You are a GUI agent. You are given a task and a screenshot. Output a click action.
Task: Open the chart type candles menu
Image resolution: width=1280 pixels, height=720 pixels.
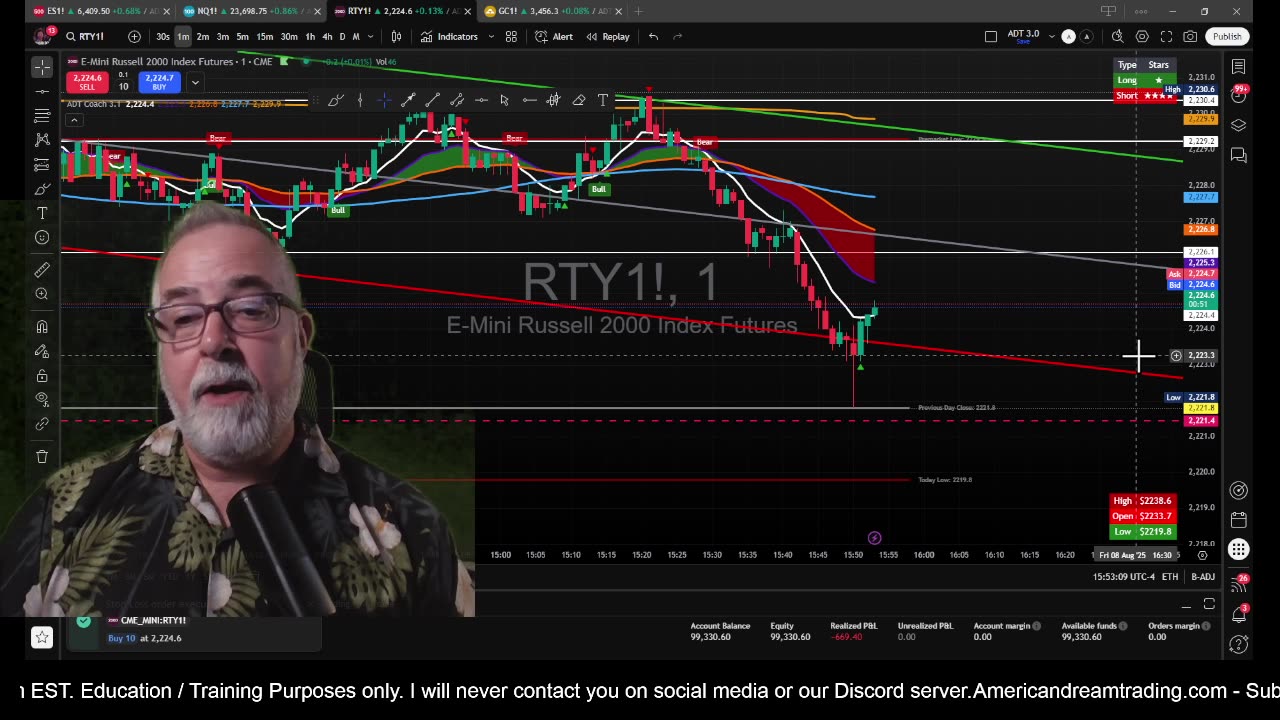(396, 37)
